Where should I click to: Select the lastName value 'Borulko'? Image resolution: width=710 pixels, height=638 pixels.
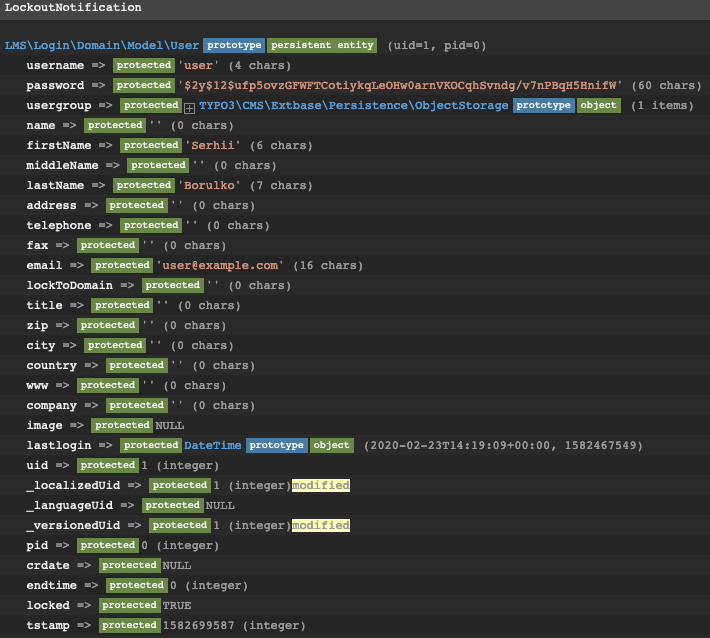209,186
